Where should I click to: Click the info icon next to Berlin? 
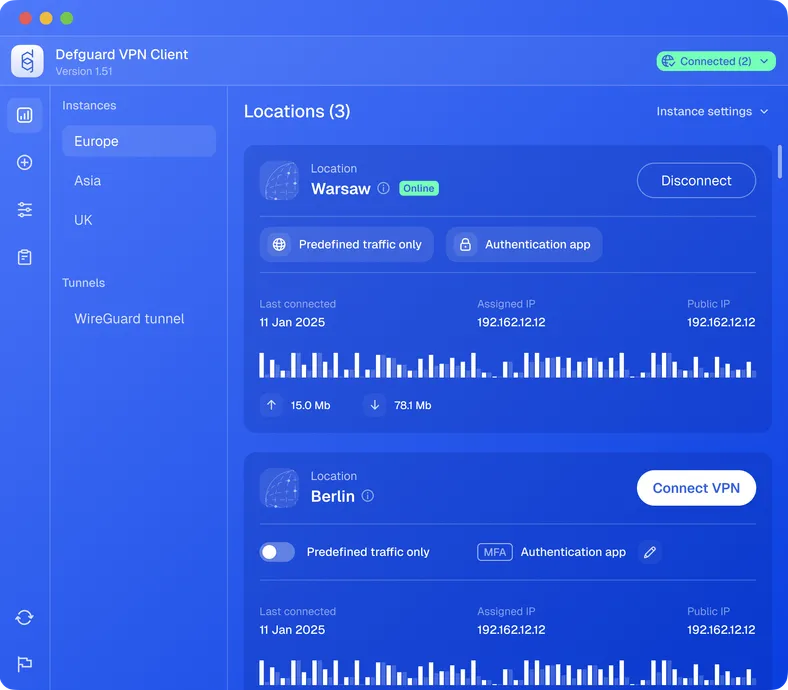coord(368,496)
